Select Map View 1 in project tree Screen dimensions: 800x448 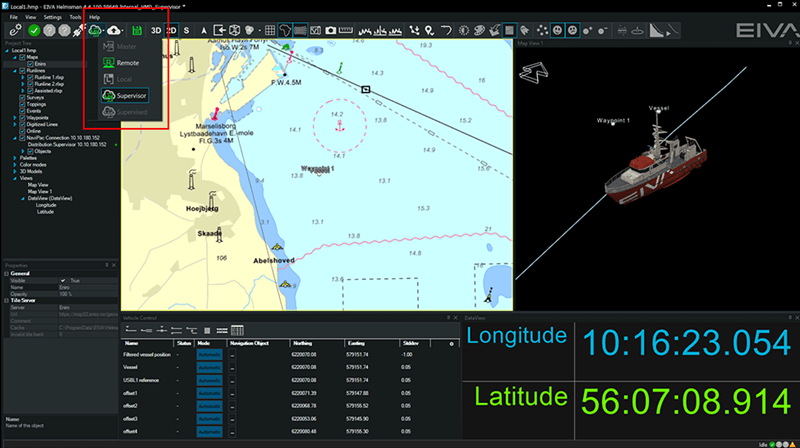click(42, 191)
